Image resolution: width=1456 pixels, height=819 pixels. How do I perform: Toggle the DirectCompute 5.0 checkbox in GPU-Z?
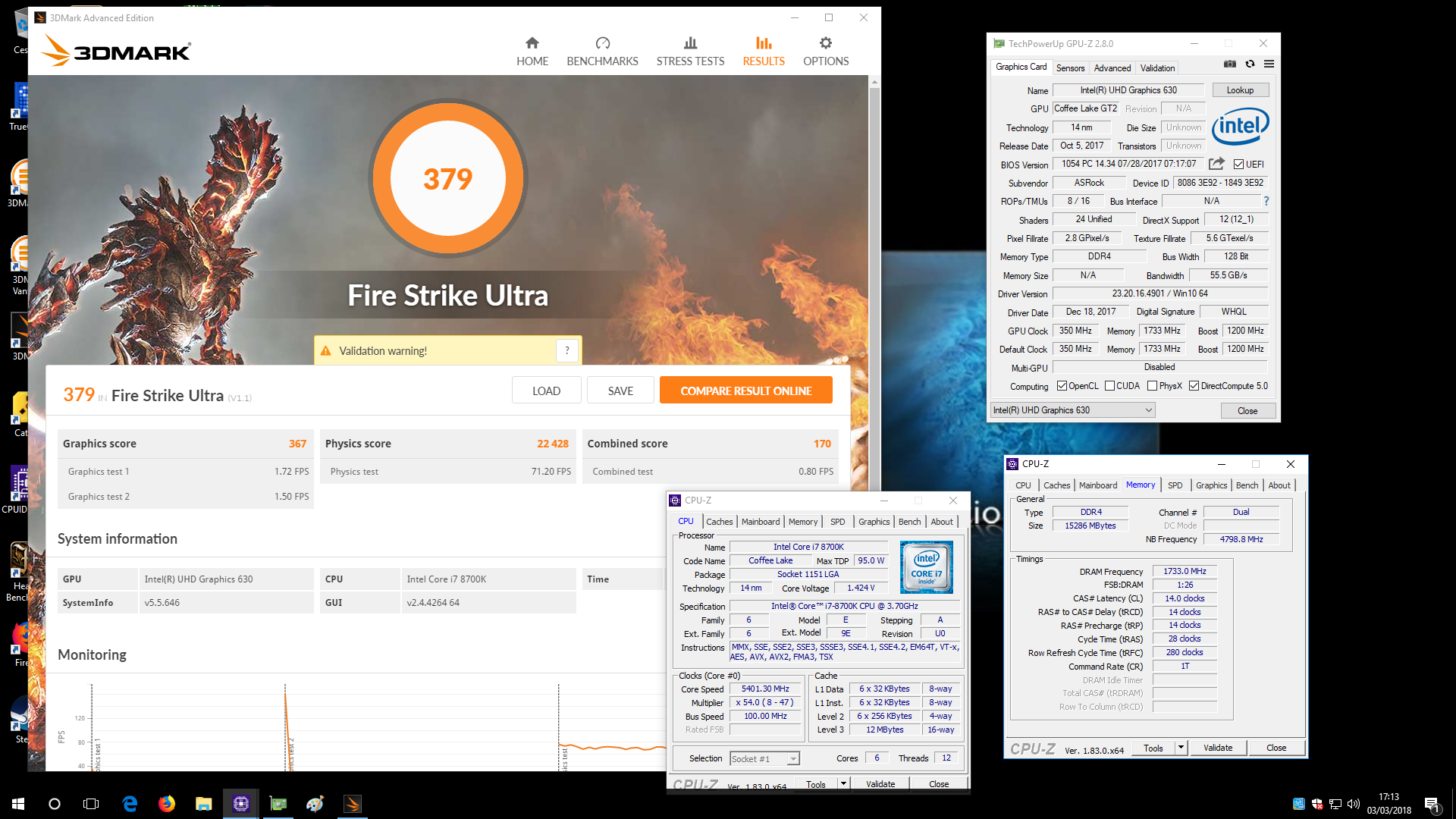[x=1194, y=386]
